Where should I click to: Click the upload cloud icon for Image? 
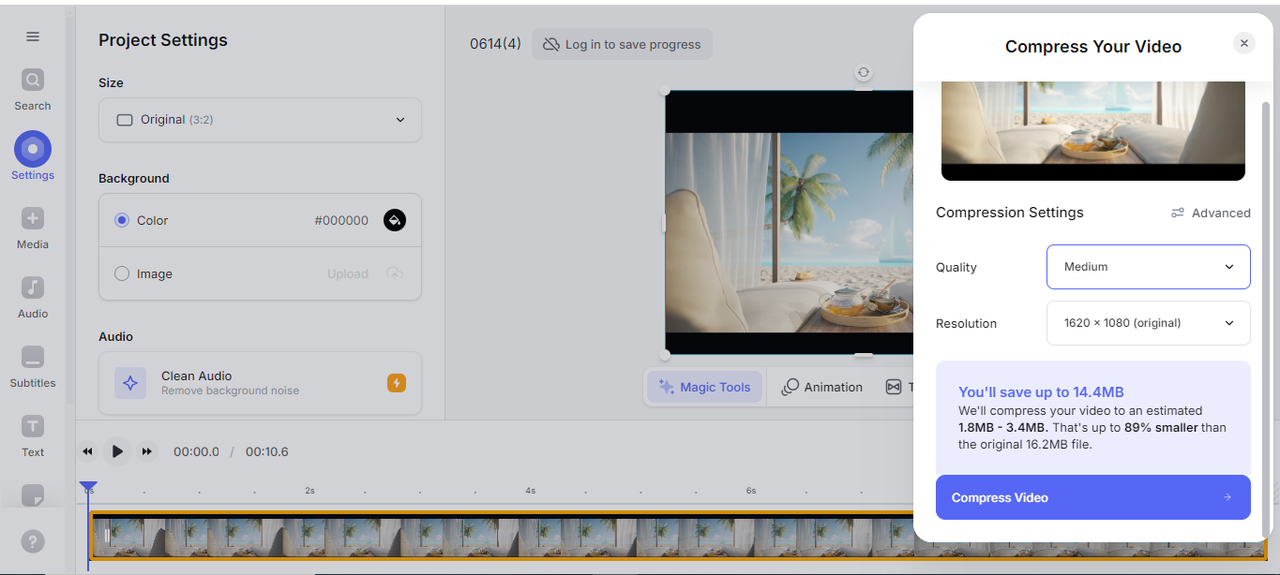pos(394,274)
